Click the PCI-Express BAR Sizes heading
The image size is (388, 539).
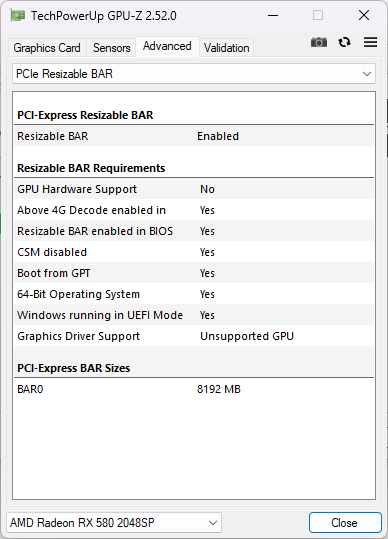point(74,368)
